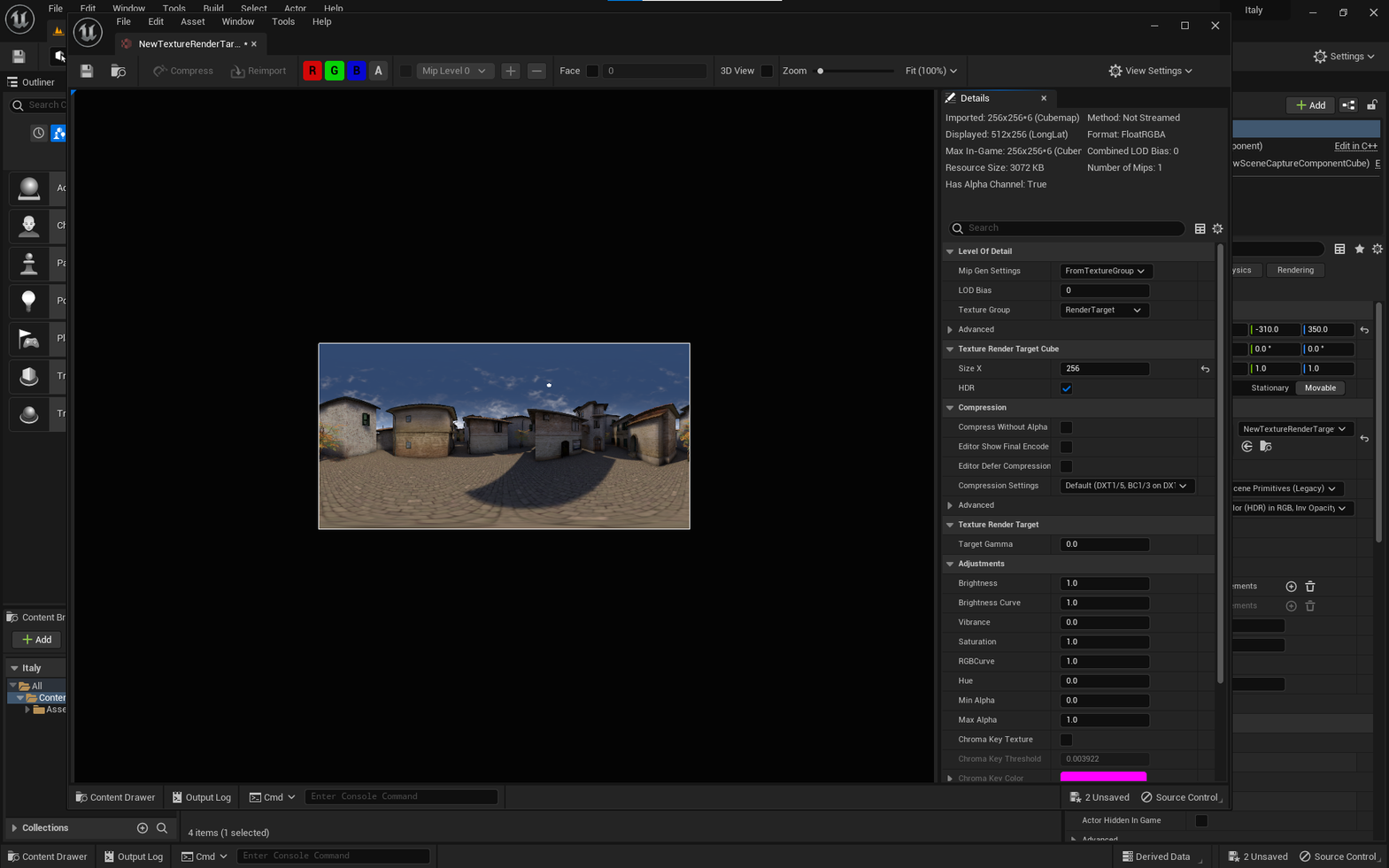Open the Texture Group RenderTarget dropdown
This screenshot has width=1389, height=868.
coord(1103,310)
